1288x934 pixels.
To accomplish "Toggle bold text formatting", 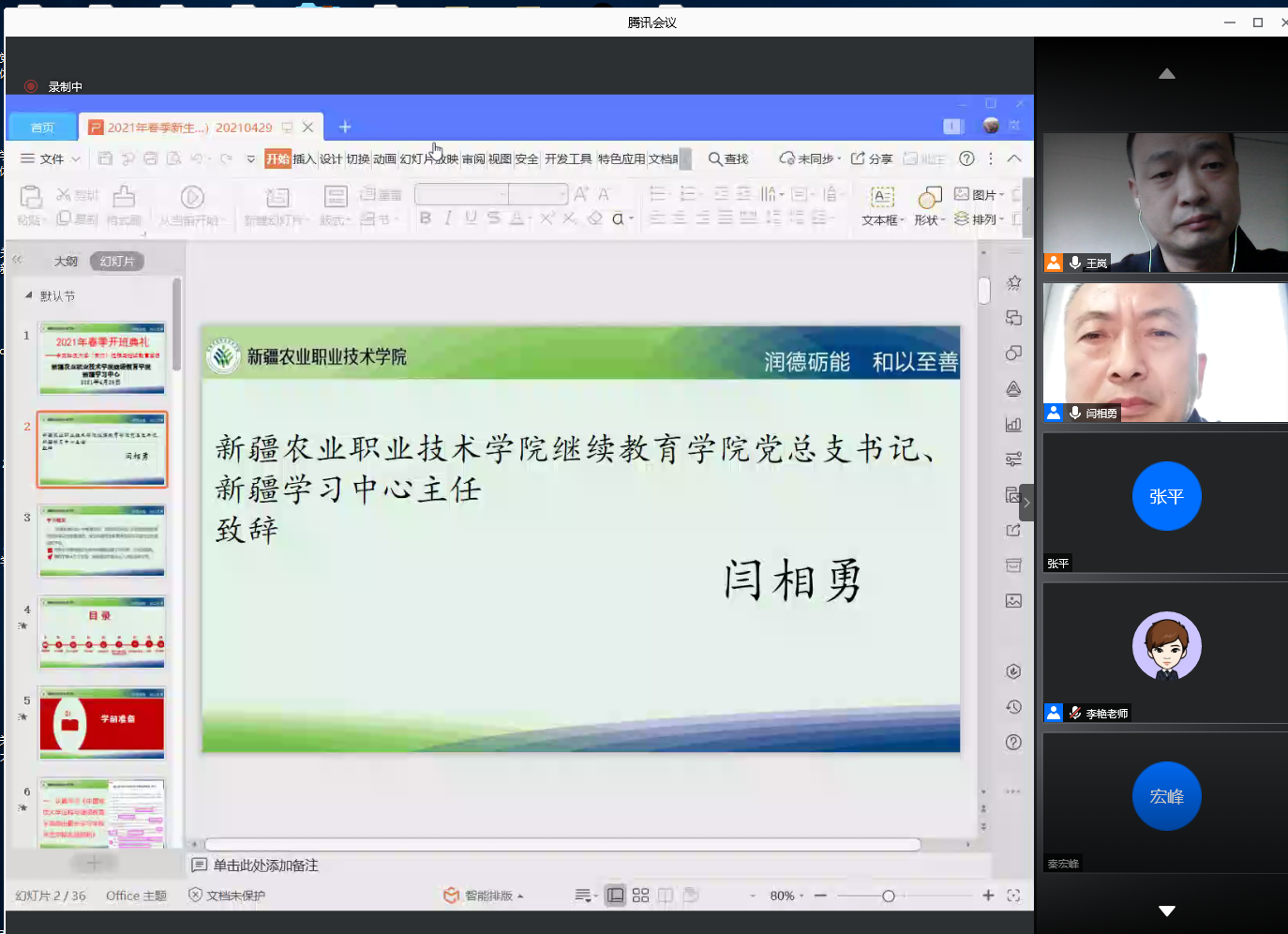I will click(426, 218).
